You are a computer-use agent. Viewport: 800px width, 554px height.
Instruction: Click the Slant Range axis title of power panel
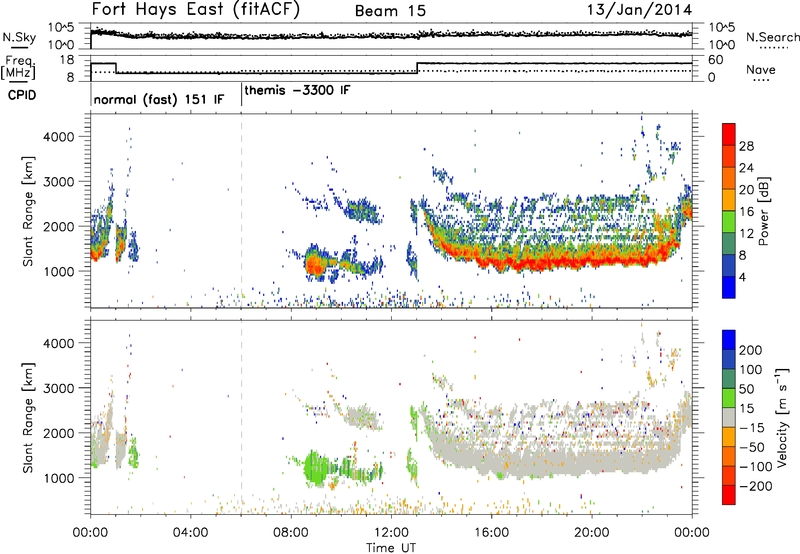point(28,211)
